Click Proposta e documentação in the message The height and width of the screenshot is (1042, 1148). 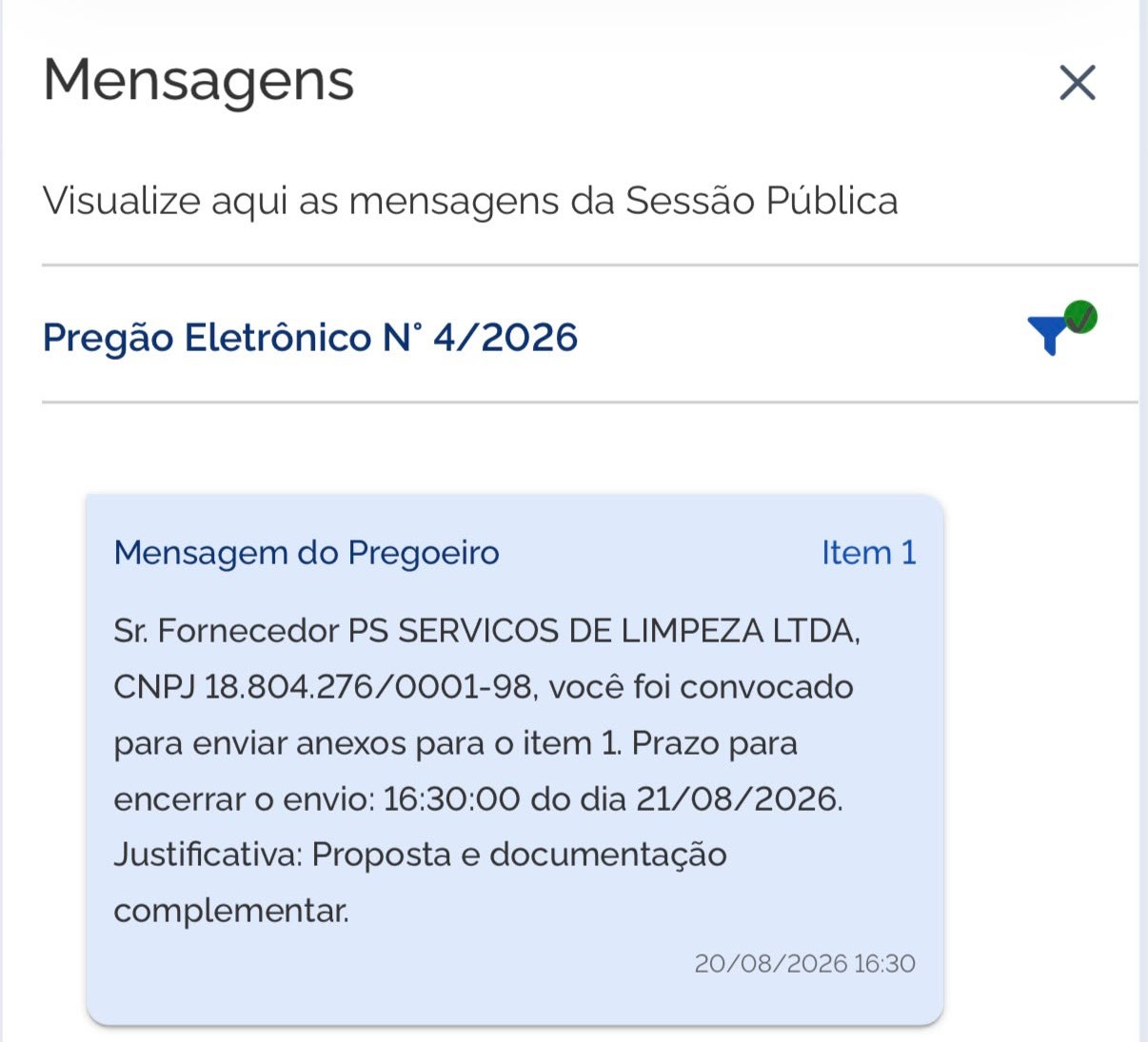click(x=520, y=855)
